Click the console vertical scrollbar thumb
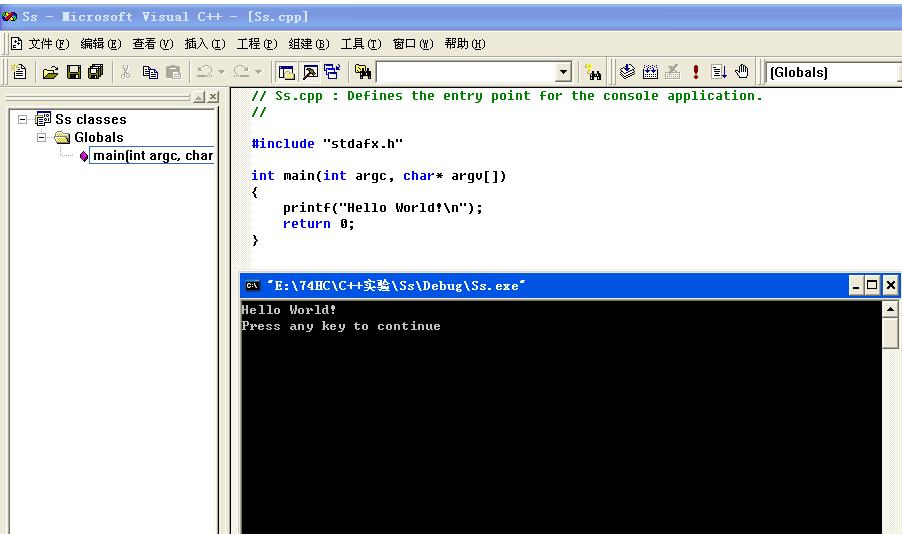This screenshot has height=534, width=902. tap(890, 333)
